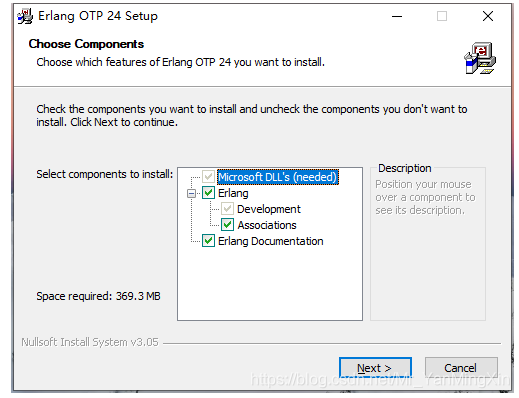519x398 pixels.
Task: Click the Description group box label
Action: point(405,168)
